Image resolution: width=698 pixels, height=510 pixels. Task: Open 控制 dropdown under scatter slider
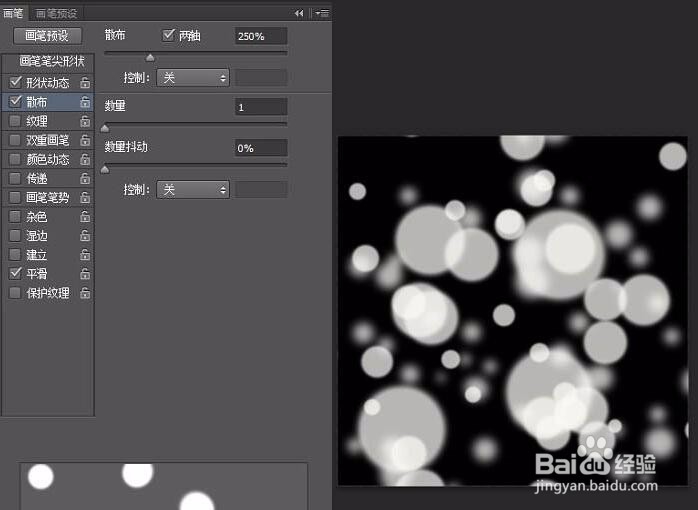click(x=193, y=78)
